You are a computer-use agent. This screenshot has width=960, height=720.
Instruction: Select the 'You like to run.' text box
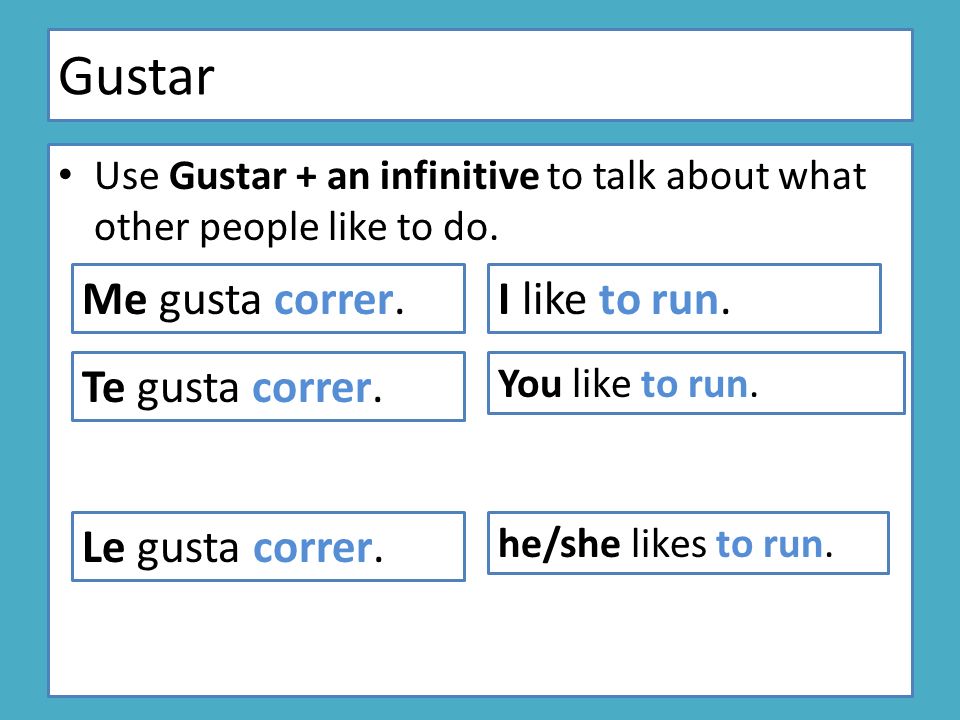[x=696, y=383]
